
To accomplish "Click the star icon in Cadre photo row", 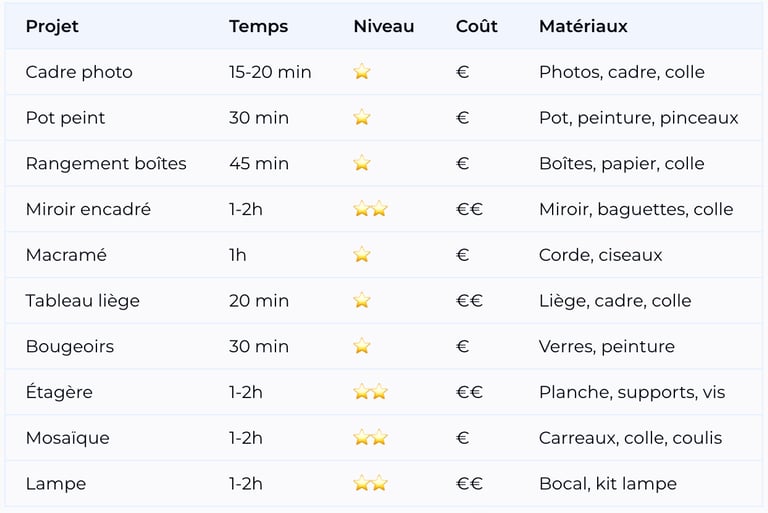I will point(362,72).
